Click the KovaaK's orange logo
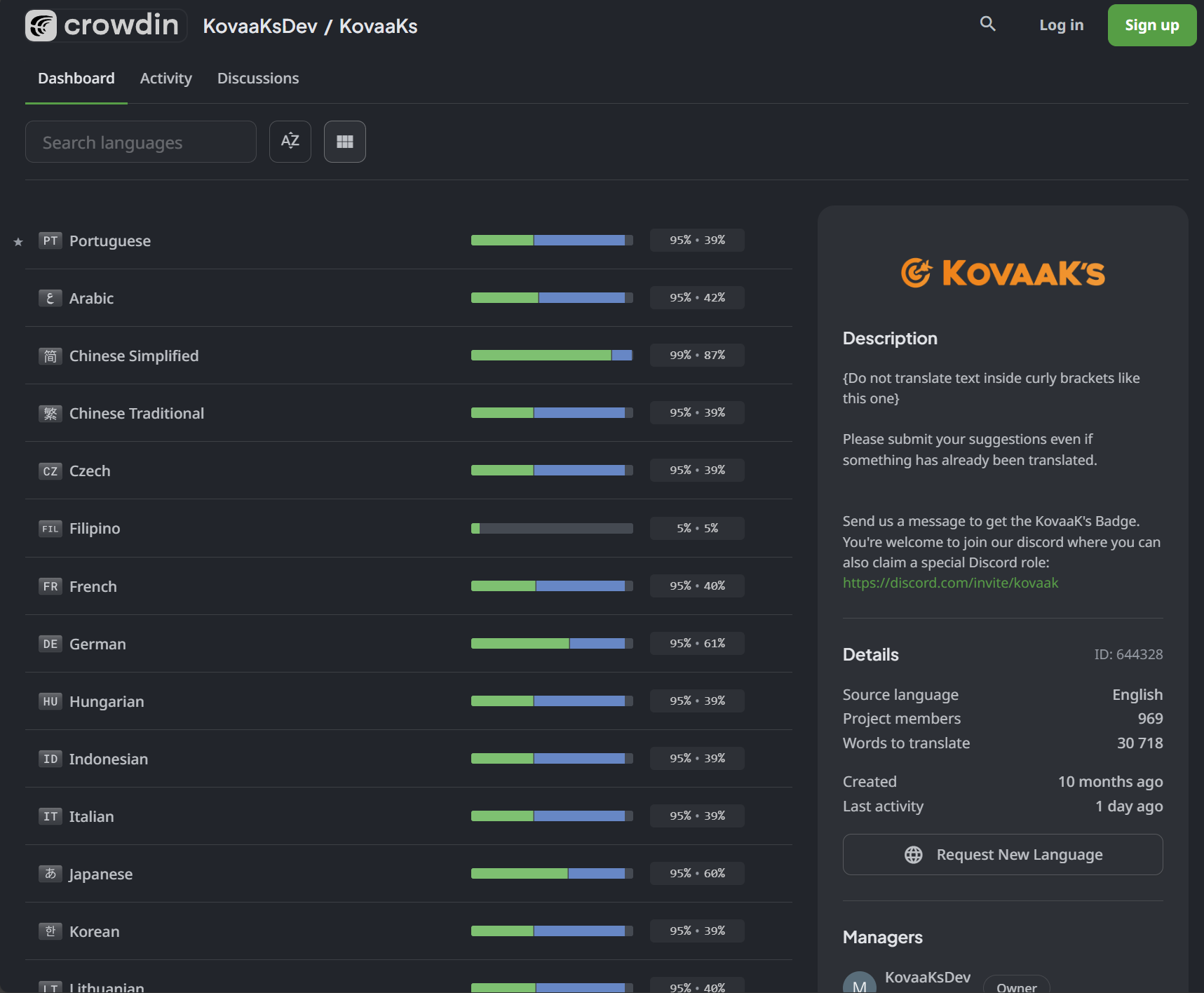Image resolution: width=1204 pixels, height=993 pixels. [1002, 273]
